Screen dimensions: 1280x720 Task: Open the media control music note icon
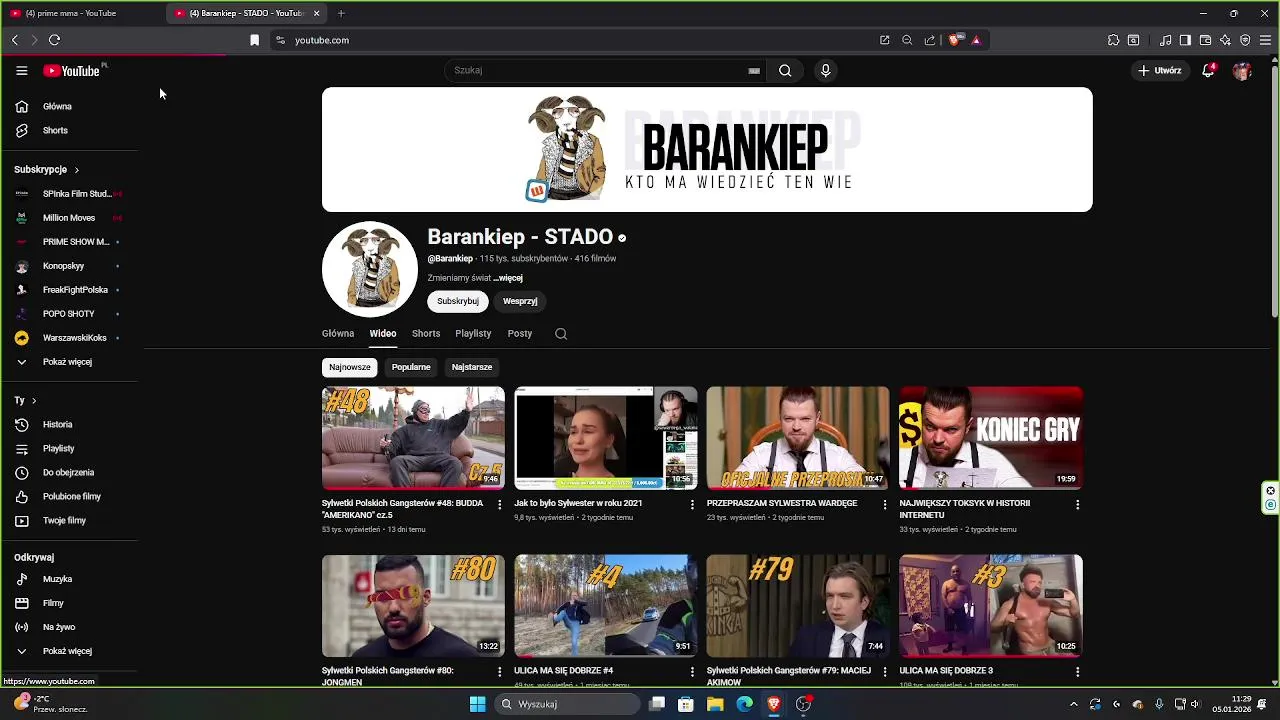tap(1165, 40)
